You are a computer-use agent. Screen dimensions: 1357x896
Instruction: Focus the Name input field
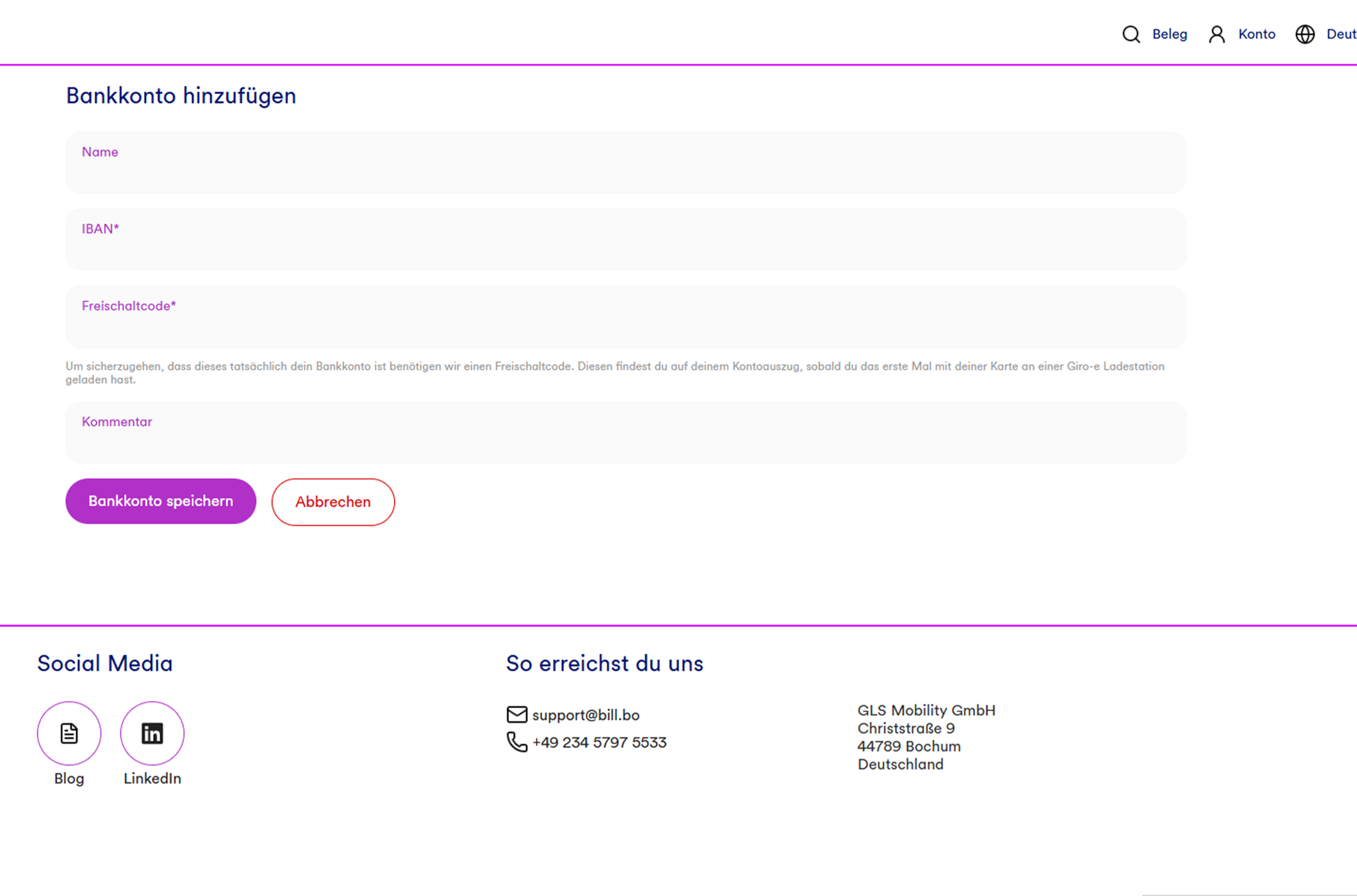point(625,163)
